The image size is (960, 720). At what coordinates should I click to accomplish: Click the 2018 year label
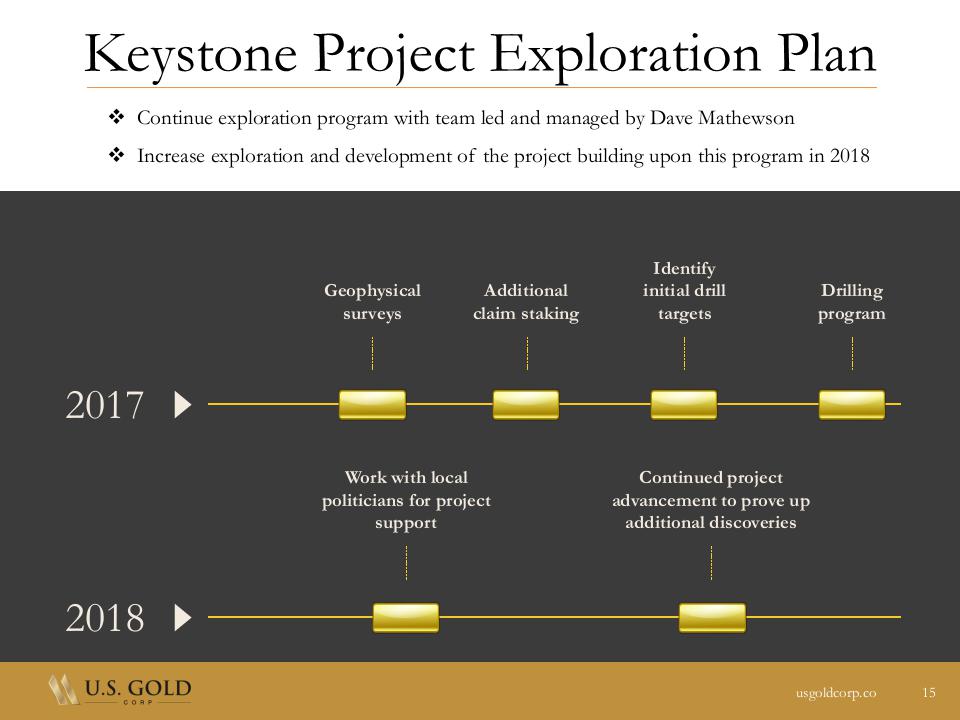pyautogui.click(x=105, y=619)
